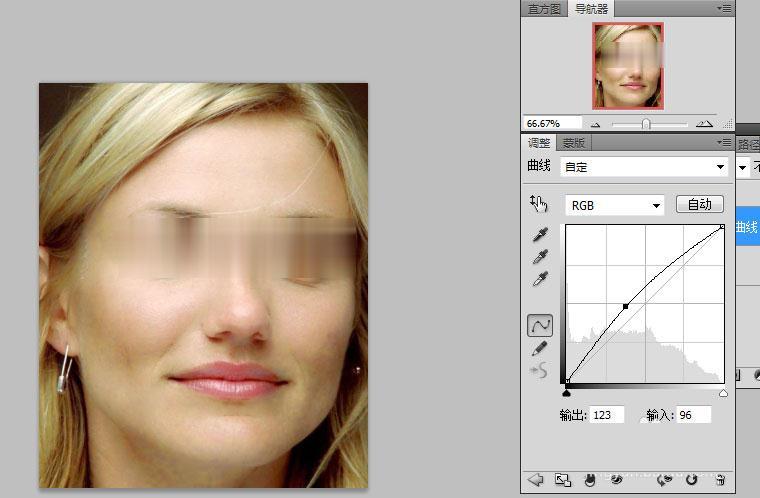The image size is (760, 498).
Task: Open the blend mode dropdown arrow at right edge
Action: (742, 168)
